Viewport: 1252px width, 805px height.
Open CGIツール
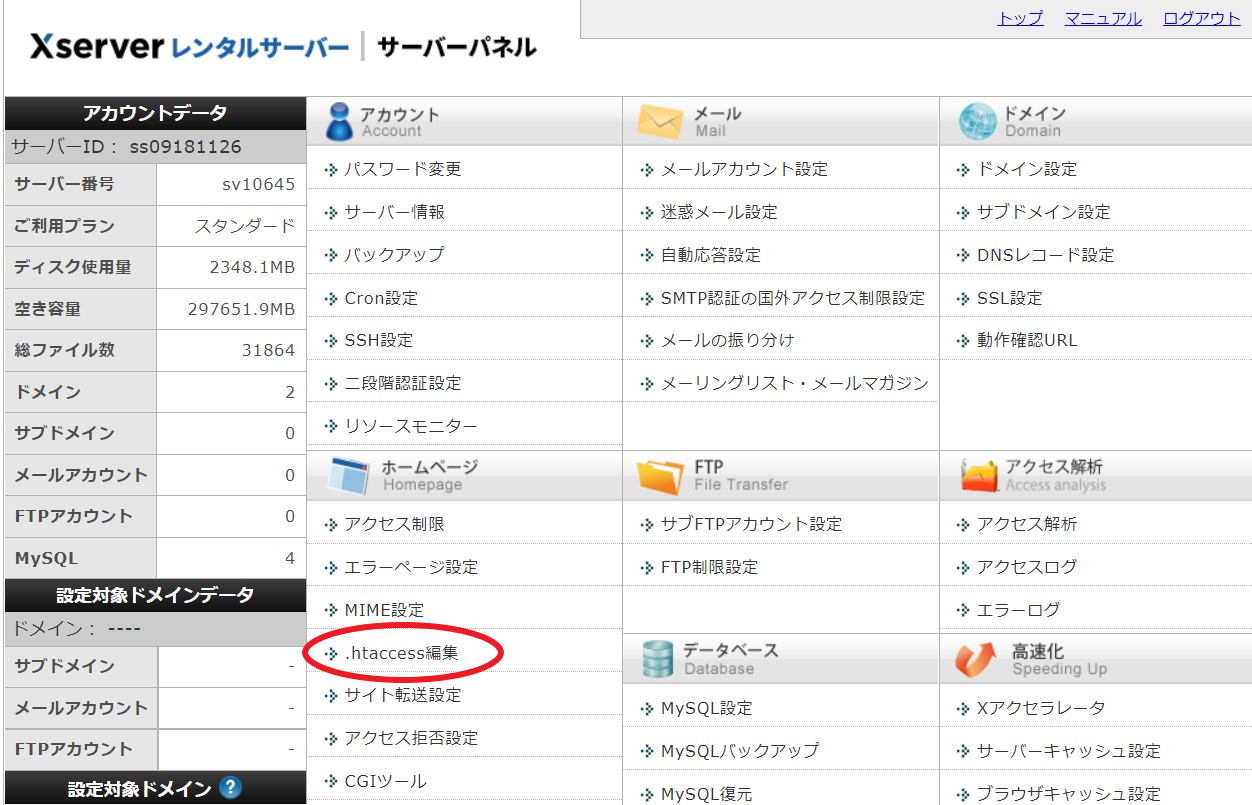pyautogui.click(x=385, y=781)
